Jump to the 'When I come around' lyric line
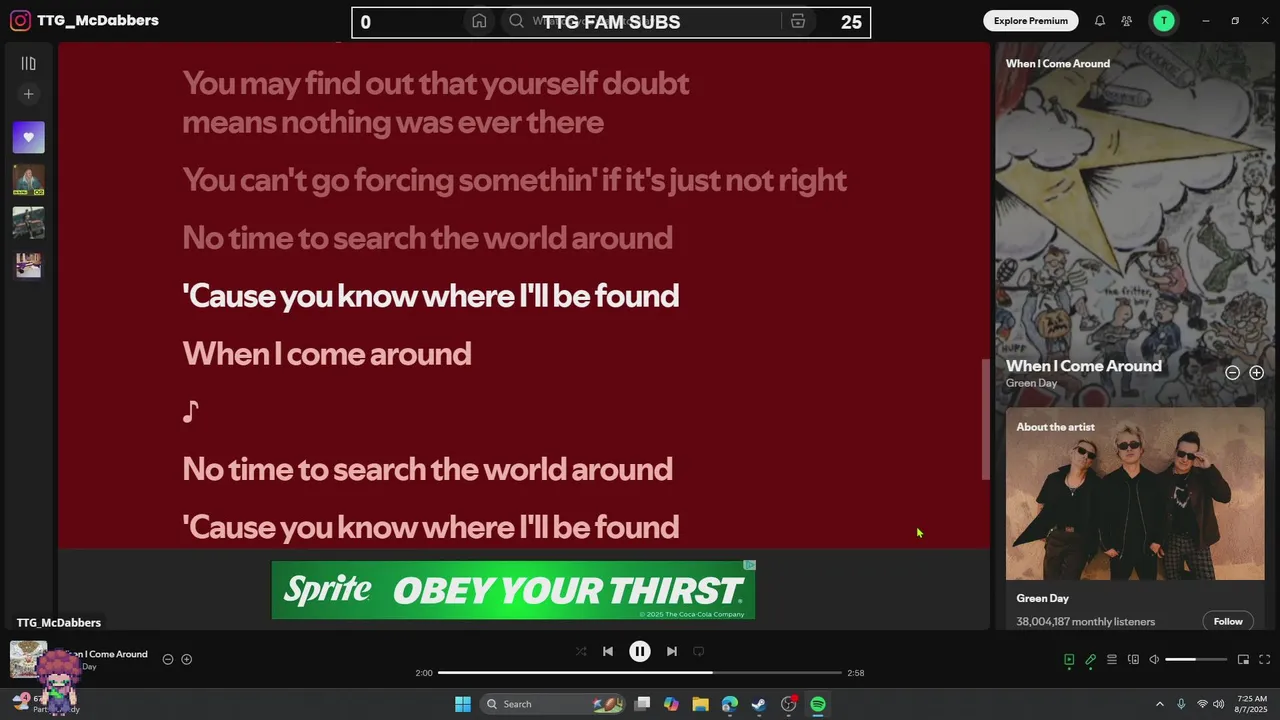The width and height of the screenshot is (1280, 720). pyautogui.click(x=326, y=354)
